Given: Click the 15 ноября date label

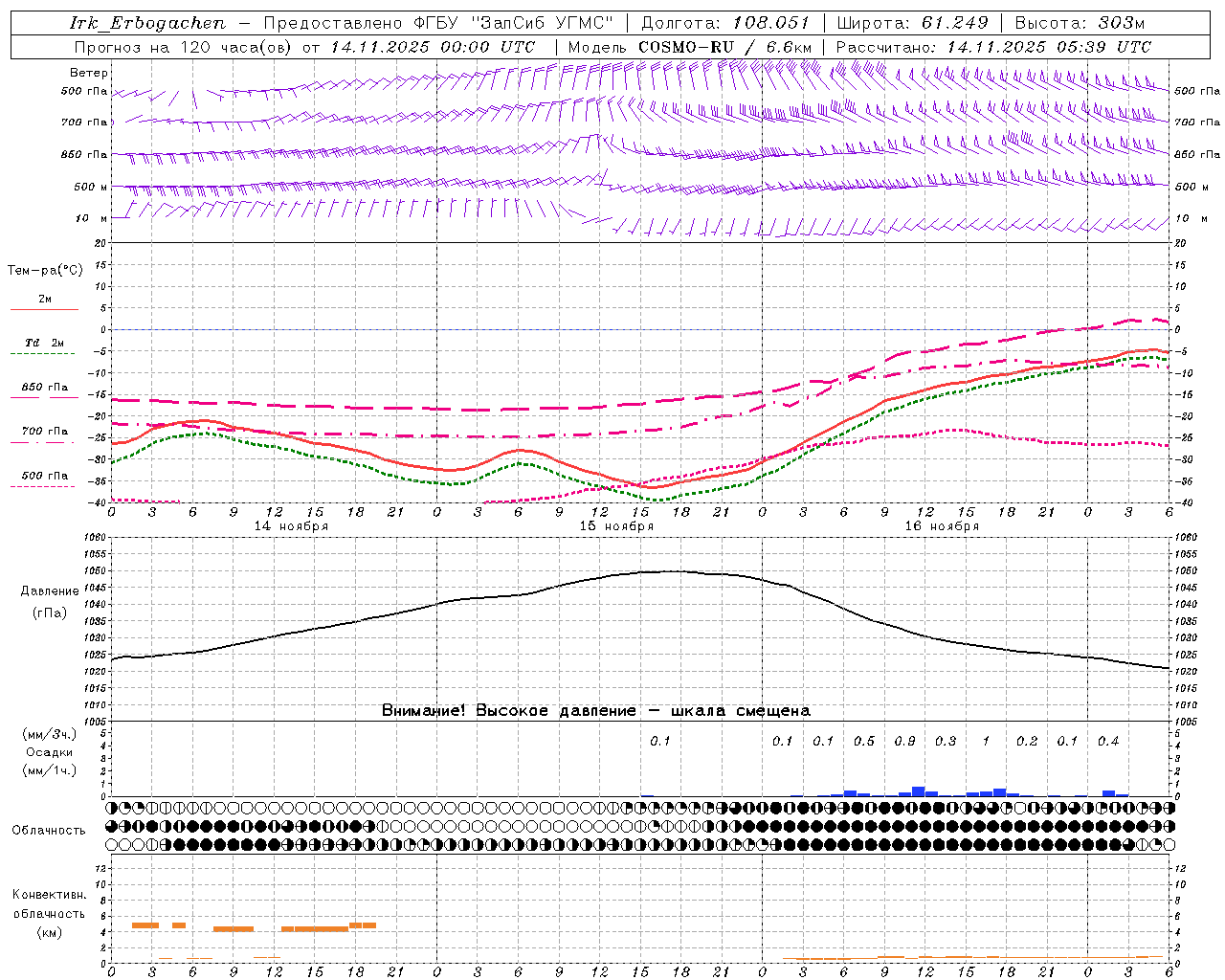Looking at the screenshot, I should (616, 526).
